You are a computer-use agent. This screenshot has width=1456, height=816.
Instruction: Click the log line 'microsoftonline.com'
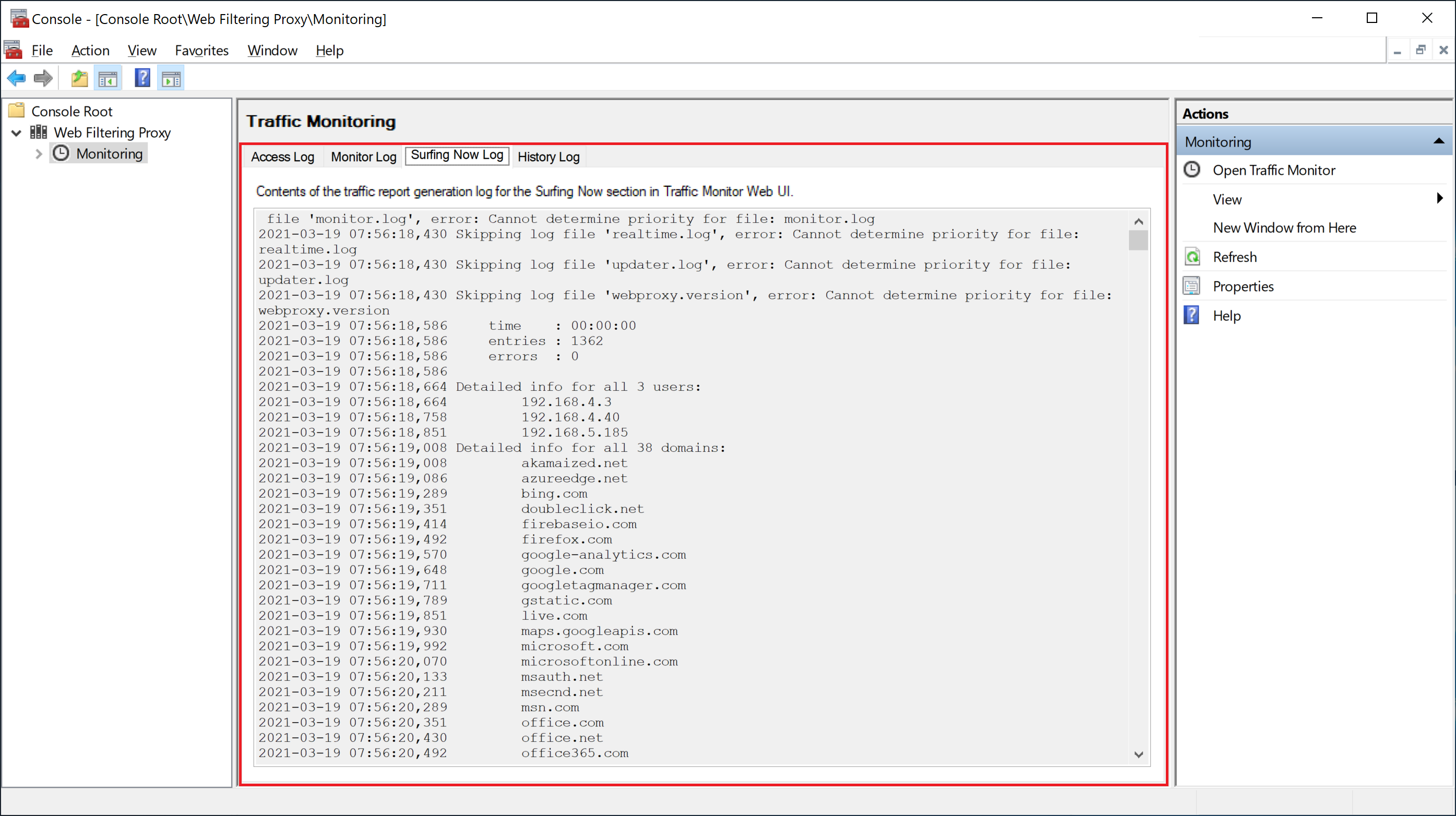tap(599, 662)
